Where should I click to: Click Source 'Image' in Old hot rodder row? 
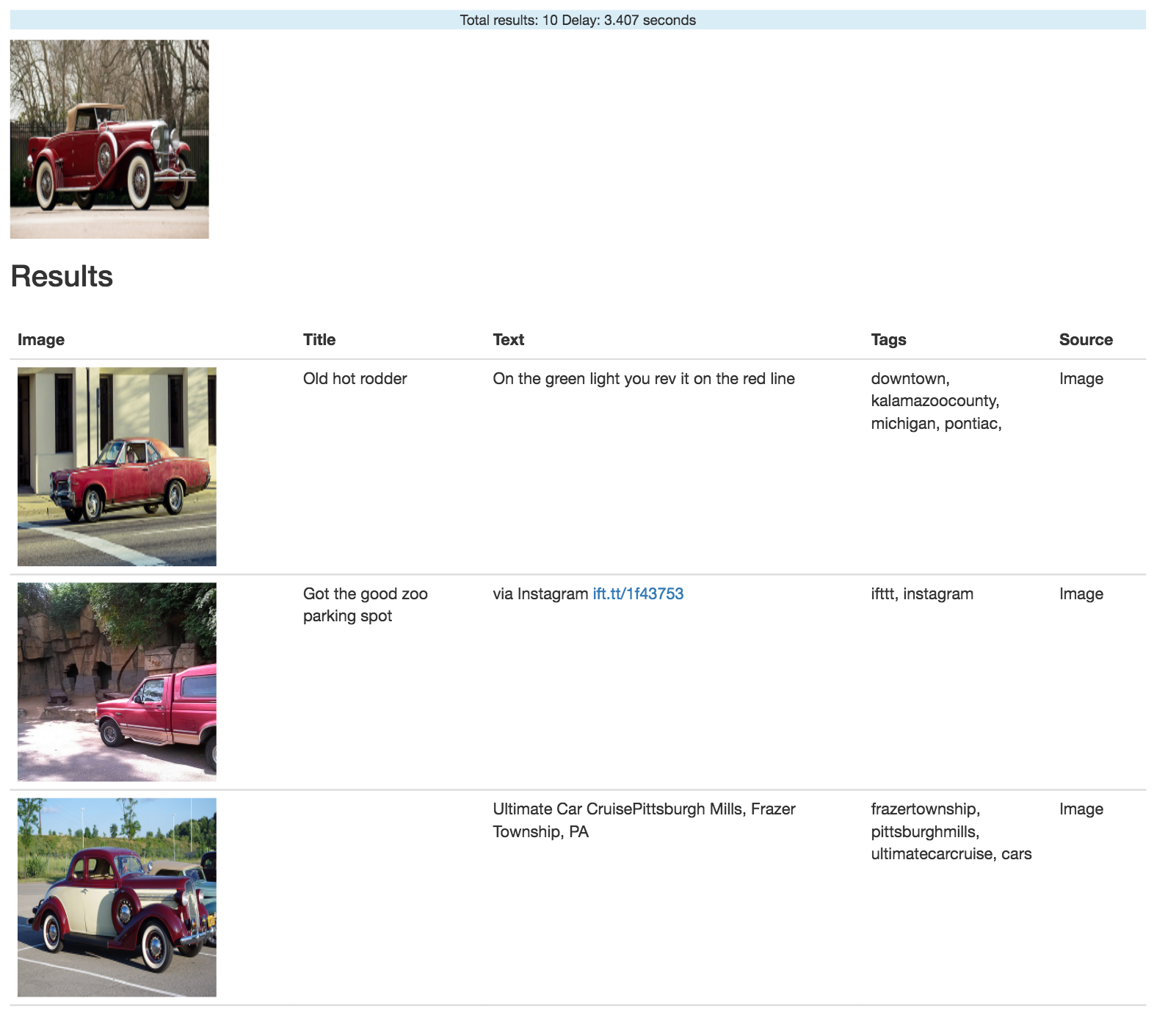click(x=1081, y=378)
